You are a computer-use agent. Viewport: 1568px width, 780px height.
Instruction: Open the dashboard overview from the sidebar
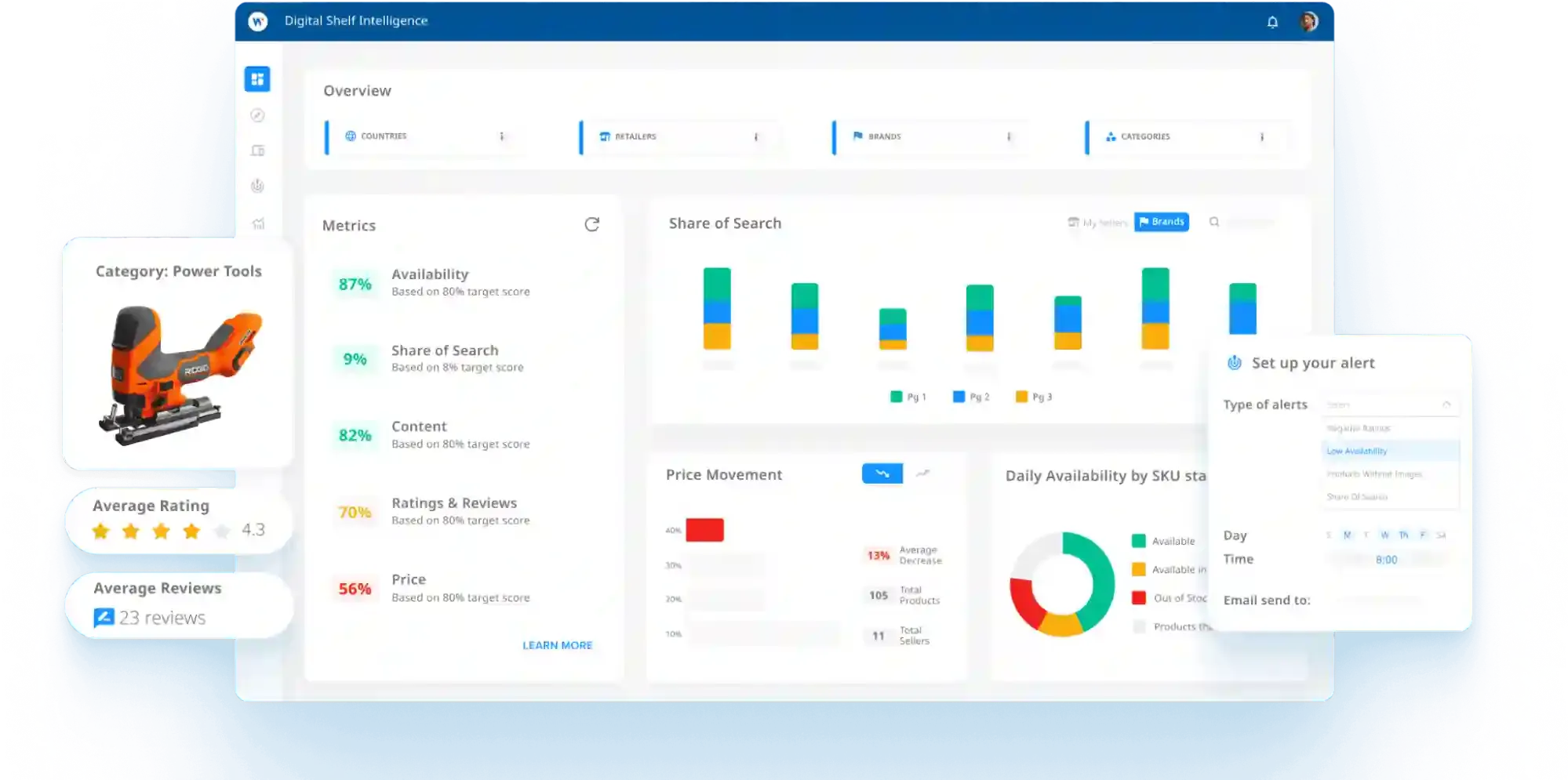(x=257, y=78)
